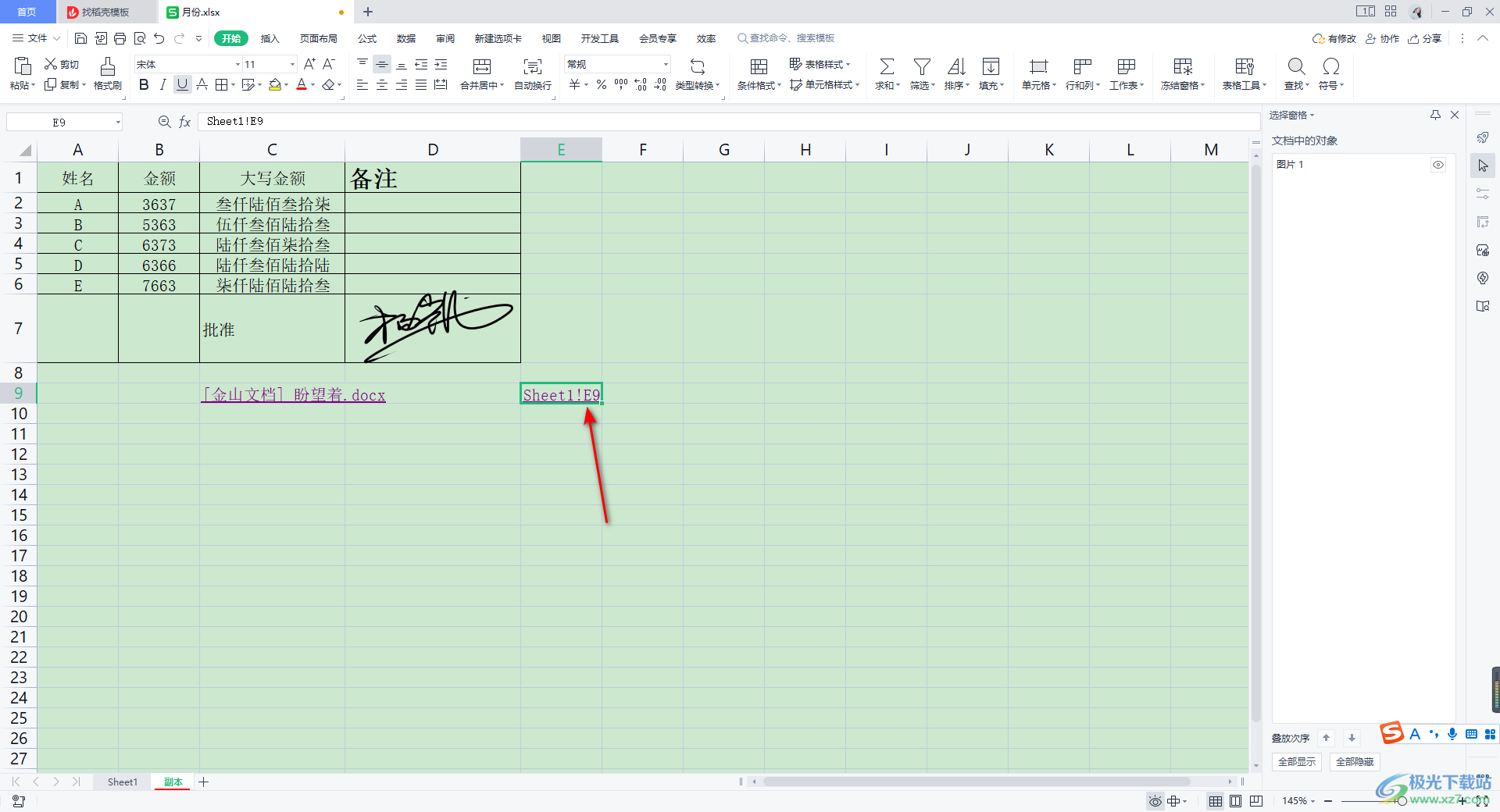Click the increase indent icon
Image resolution: width=1500 pixels, height=812 pixels.
click(441, 64)
